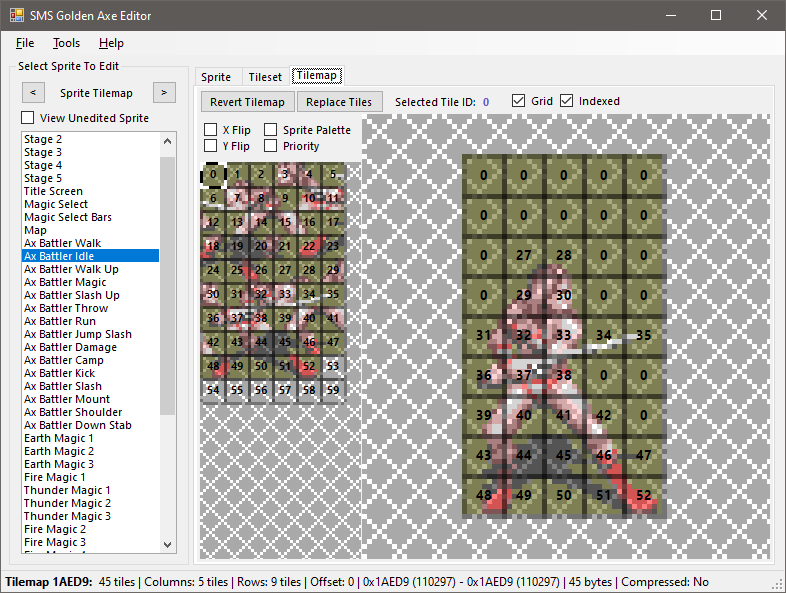Open the Tools menu
This screenshot has width=786, height=593.
pyautogui.click(x=66, y=43)
